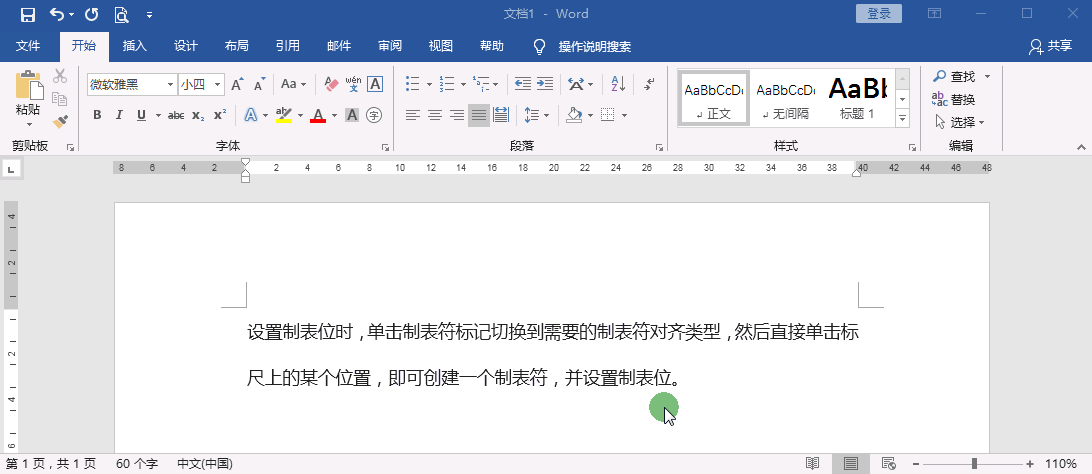Screen dimensions: 1092x474
Task: Switch to the 布局 (Layout) tab
Action: [237, 46]
